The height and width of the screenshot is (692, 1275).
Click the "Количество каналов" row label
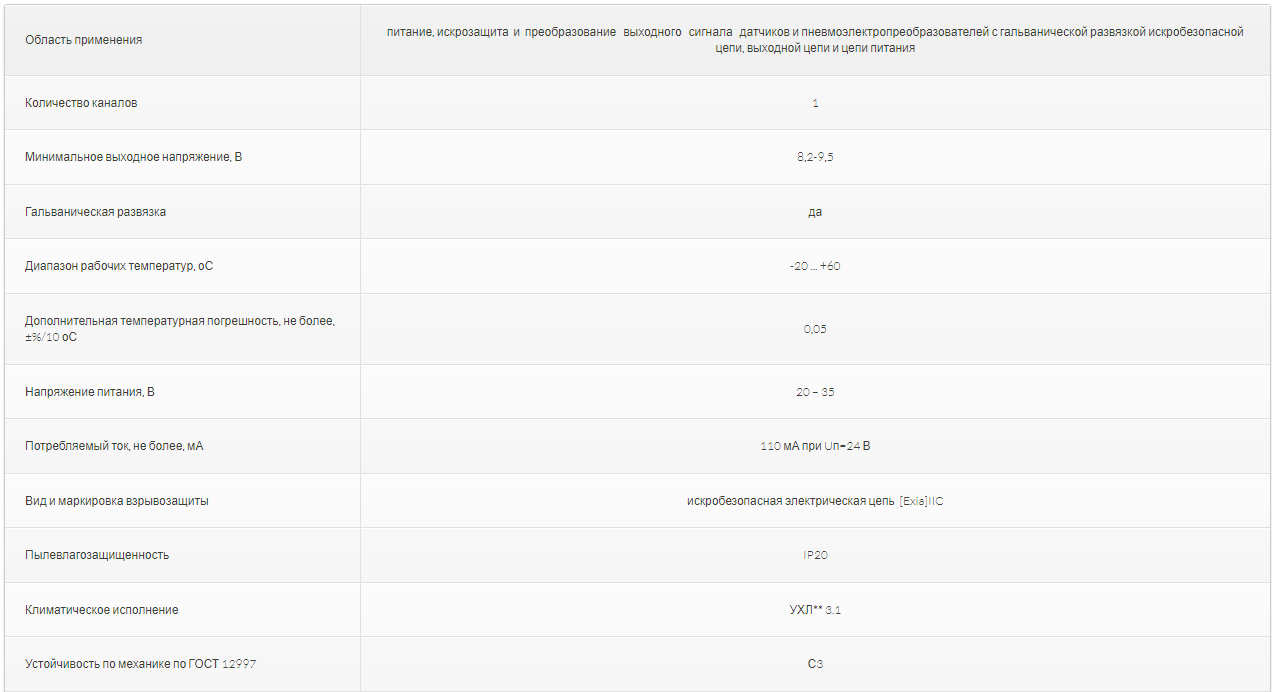coord(81,103)
